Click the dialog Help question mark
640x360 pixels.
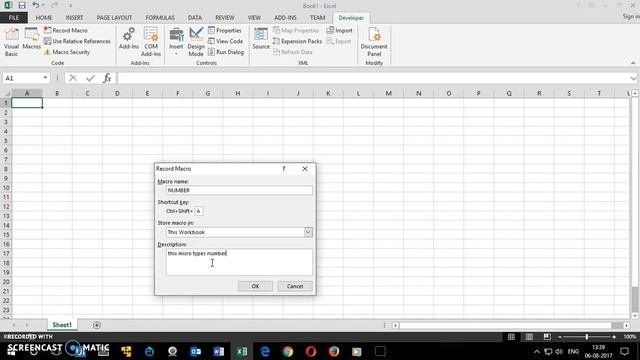(284, 169)
